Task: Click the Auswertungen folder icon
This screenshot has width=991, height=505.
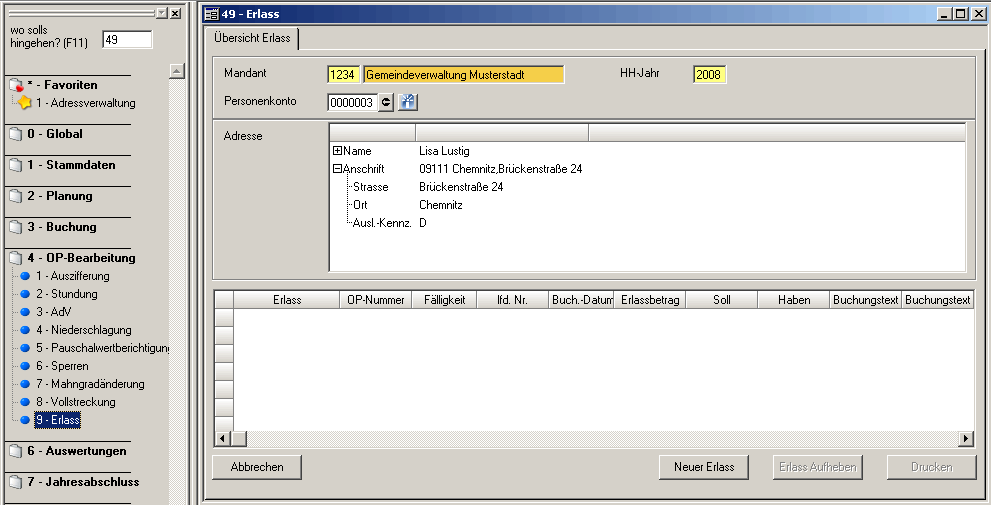Action: point(15,451)
